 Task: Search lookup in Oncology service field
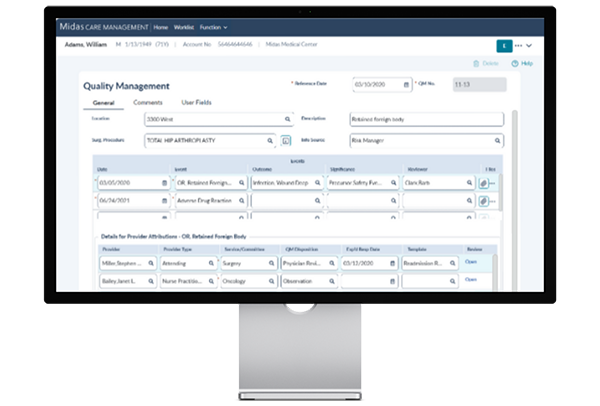click(x=271, y=281)
